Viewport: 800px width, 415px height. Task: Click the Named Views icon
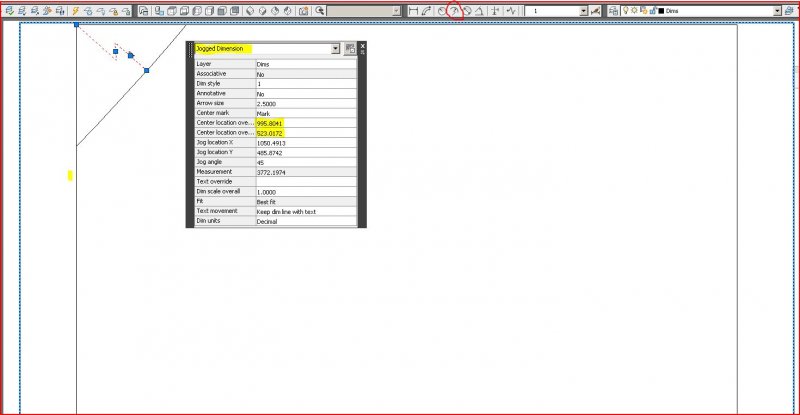pos(143,11)
